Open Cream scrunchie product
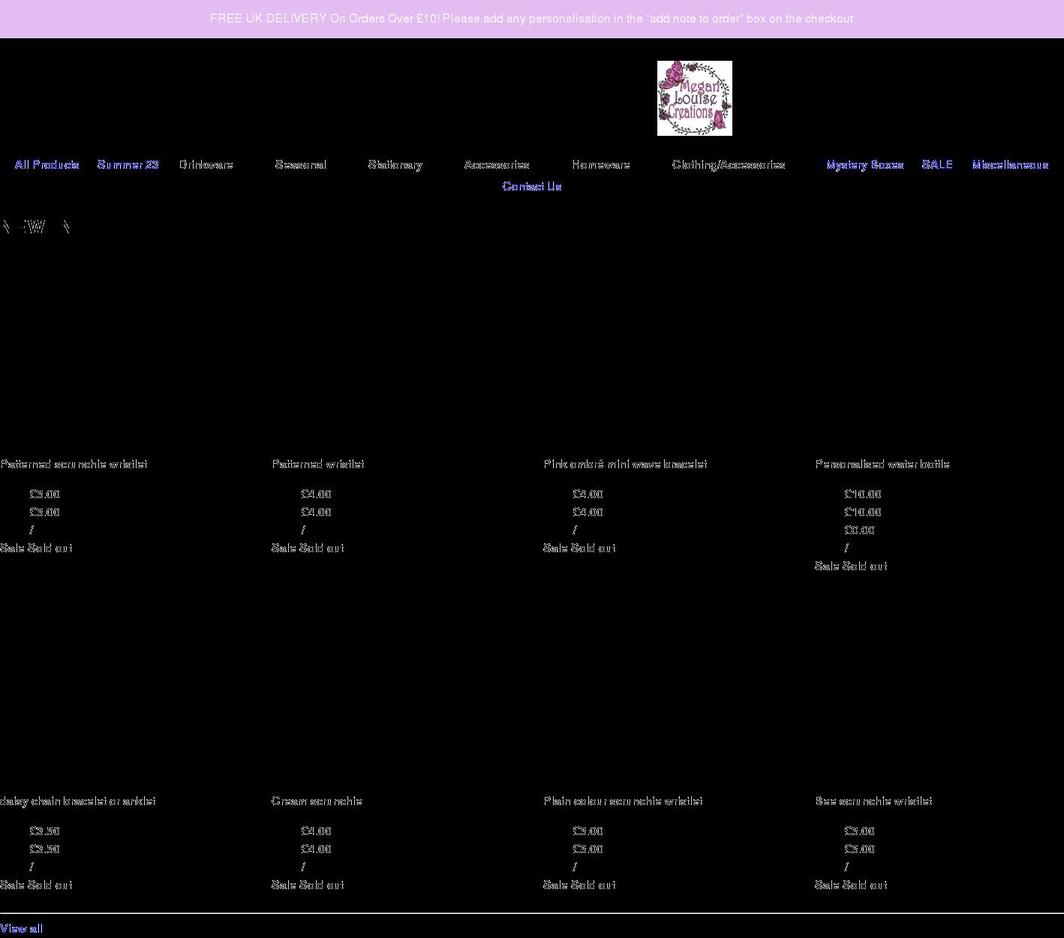The width and height of the screenshot is (1064, 938). point(317,801)
